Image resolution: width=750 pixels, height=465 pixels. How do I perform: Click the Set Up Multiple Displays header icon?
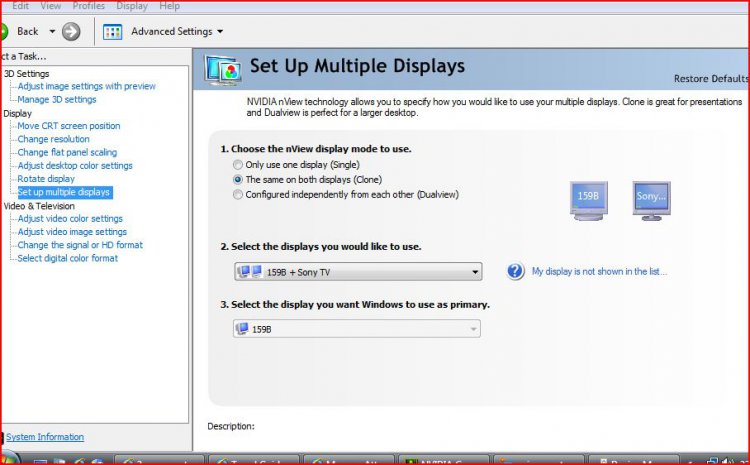pyautogui.click(x=223, y=70)
